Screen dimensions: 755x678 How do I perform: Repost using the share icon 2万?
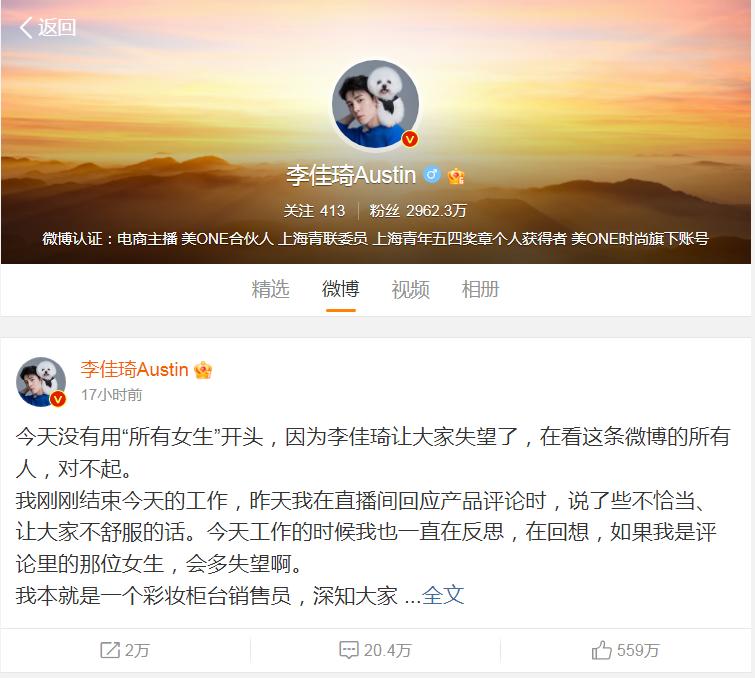[125, 650]
